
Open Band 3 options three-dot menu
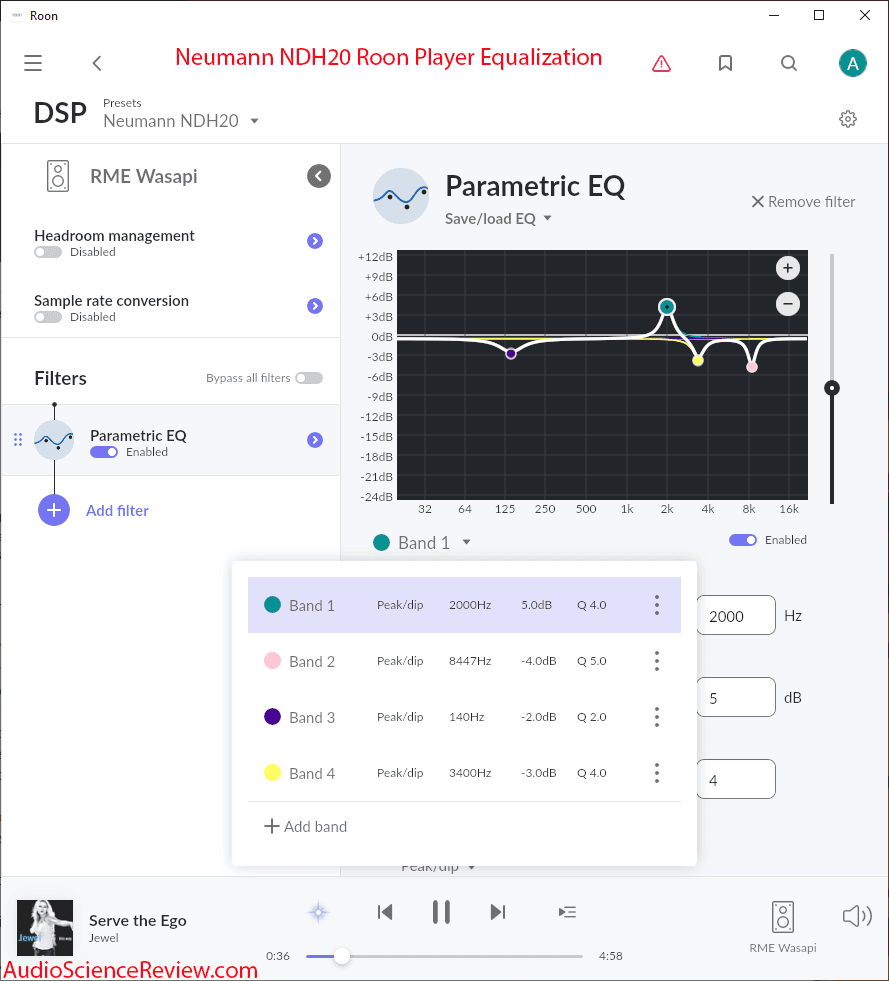click(x=657, y=717)
